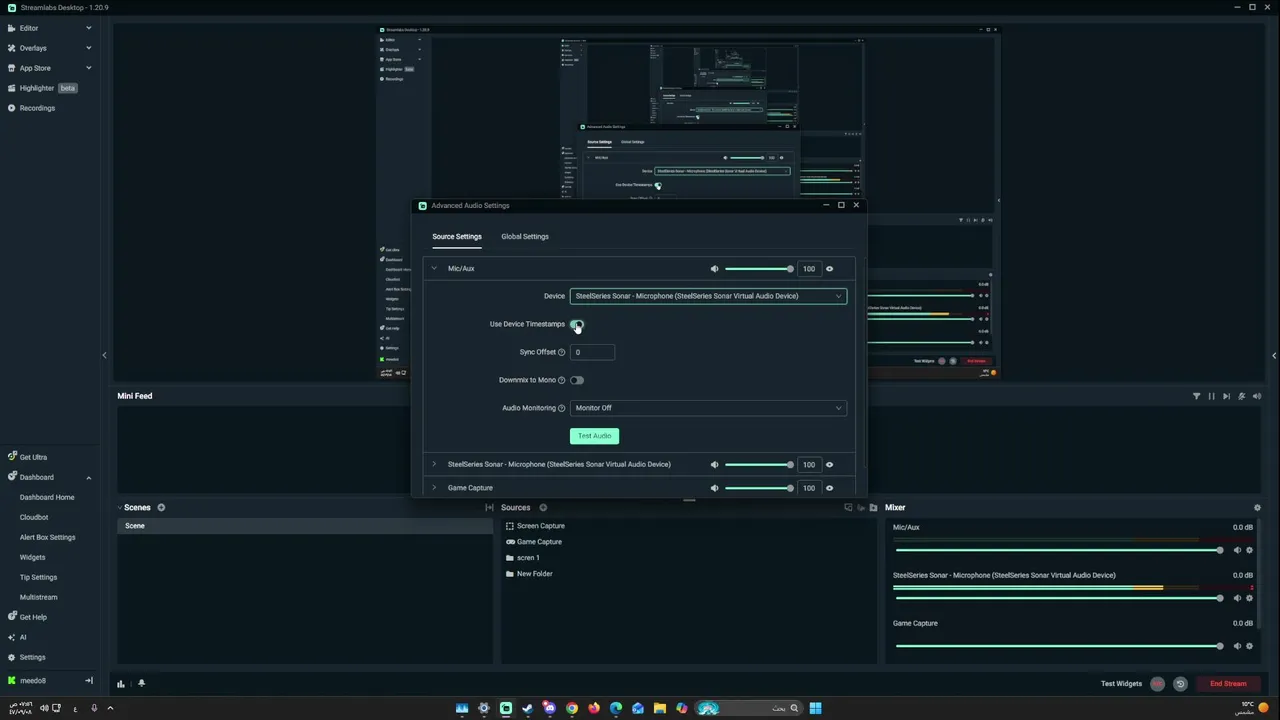Open the Device dropdown for Mic/Aux
The height and width of the screenshot is (720, 1280).
click(708, 296)
